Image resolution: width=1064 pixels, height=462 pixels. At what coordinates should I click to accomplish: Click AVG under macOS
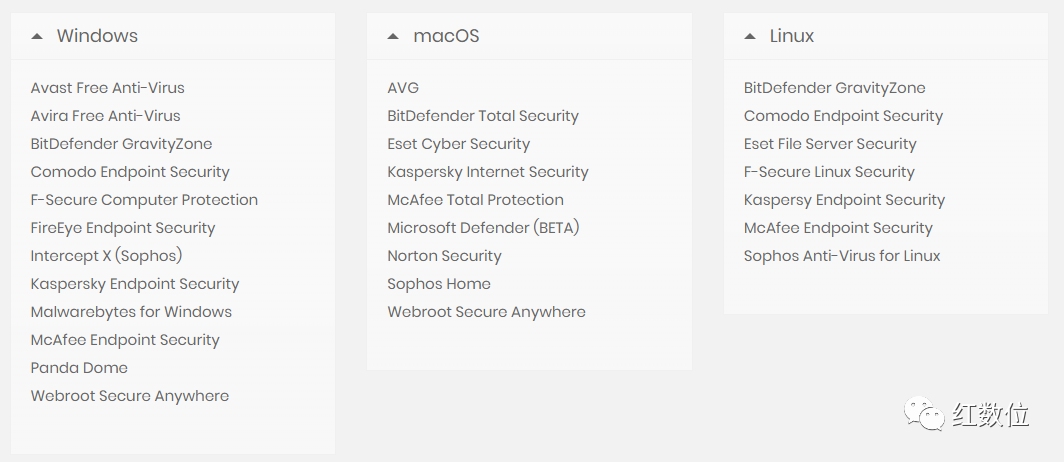coord(403,88)
